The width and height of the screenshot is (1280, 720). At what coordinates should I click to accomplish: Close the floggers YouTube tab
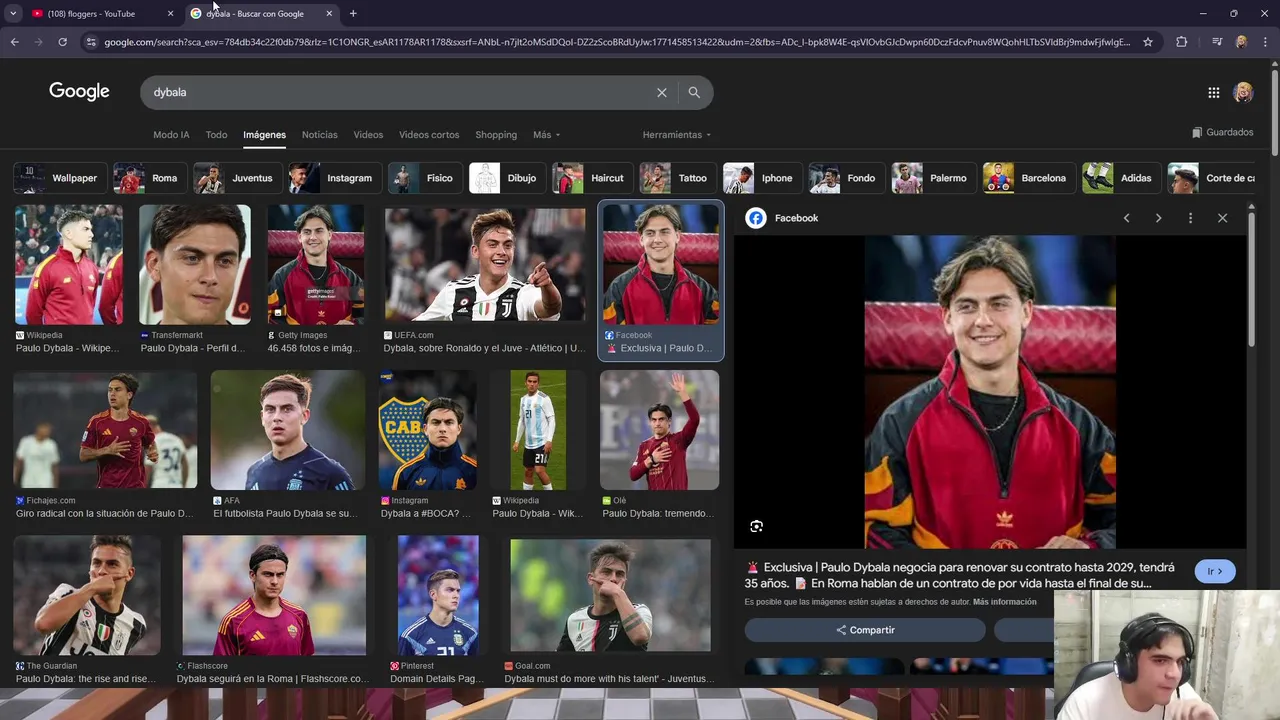[170, 14]
